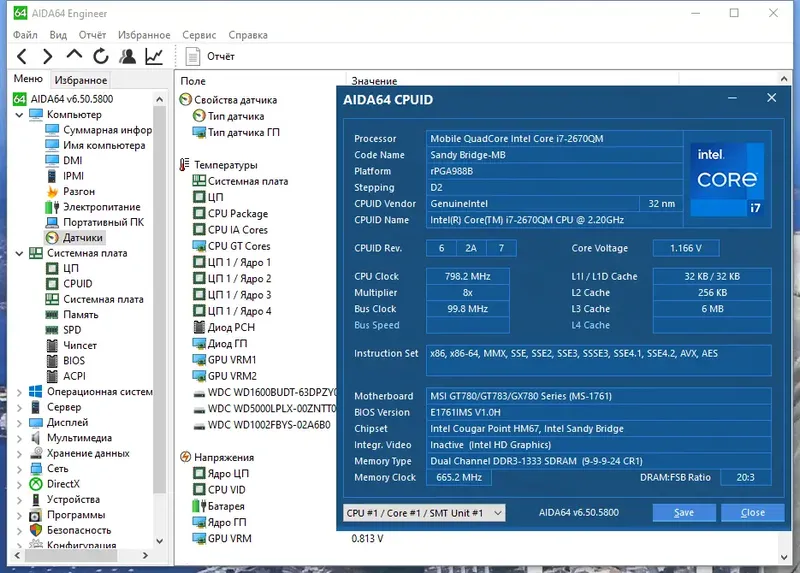Open the user/remote icon in toolbar
The height and width of the screenshot is (573, 800).
pyautogui.click(x=128, y=56)
